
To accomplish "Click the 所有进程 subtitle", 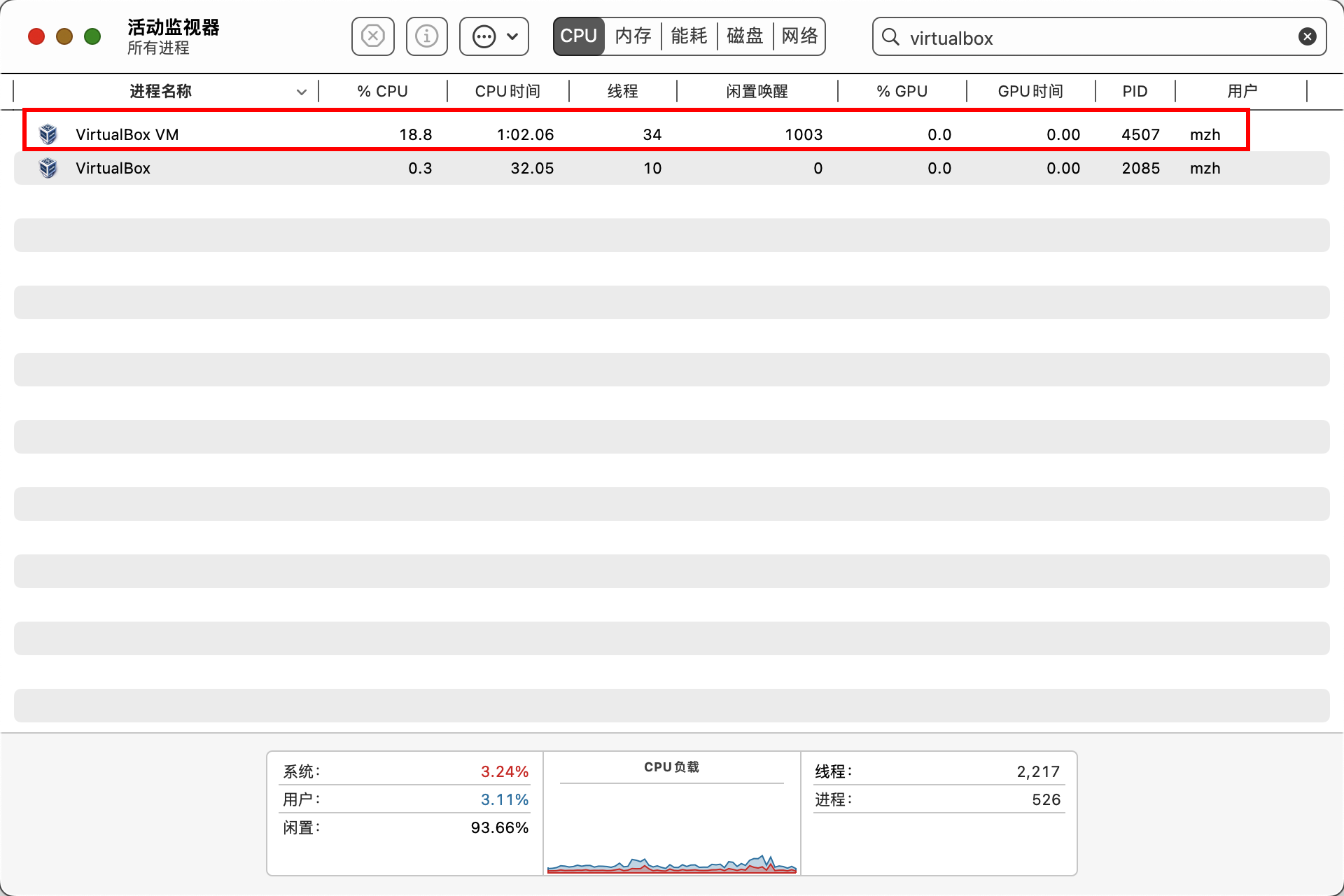I will pyautogui.click(x=158, y=48).
